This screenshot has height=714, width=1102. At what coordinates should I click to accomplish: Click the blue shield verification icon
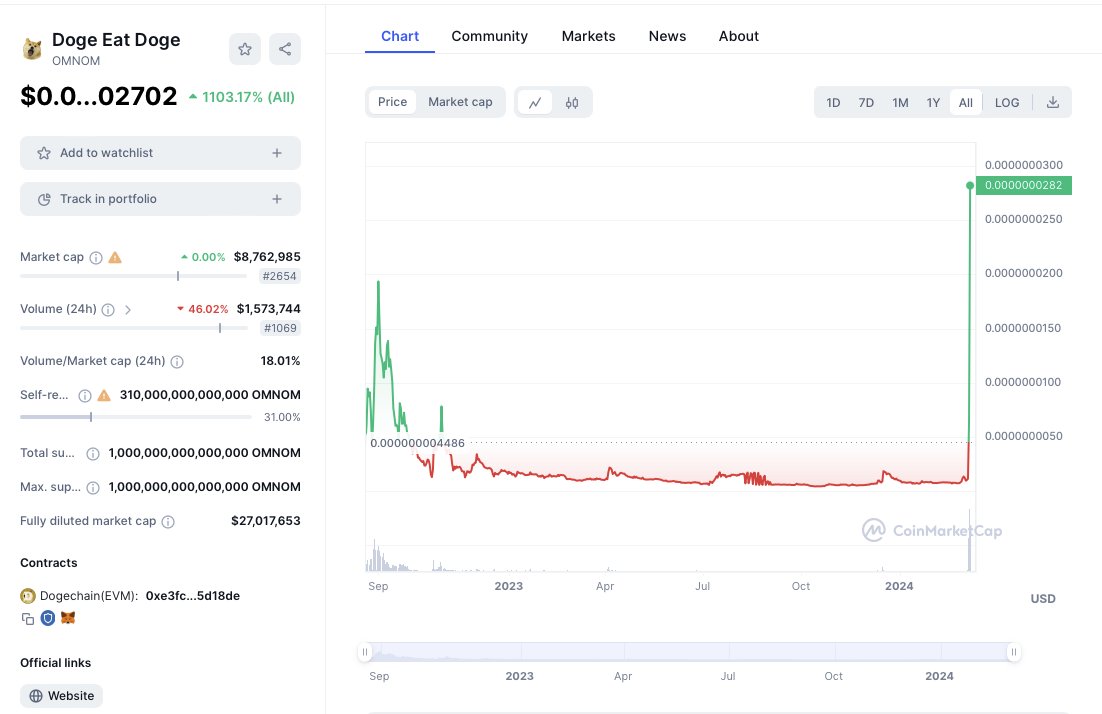click(48, 618)
